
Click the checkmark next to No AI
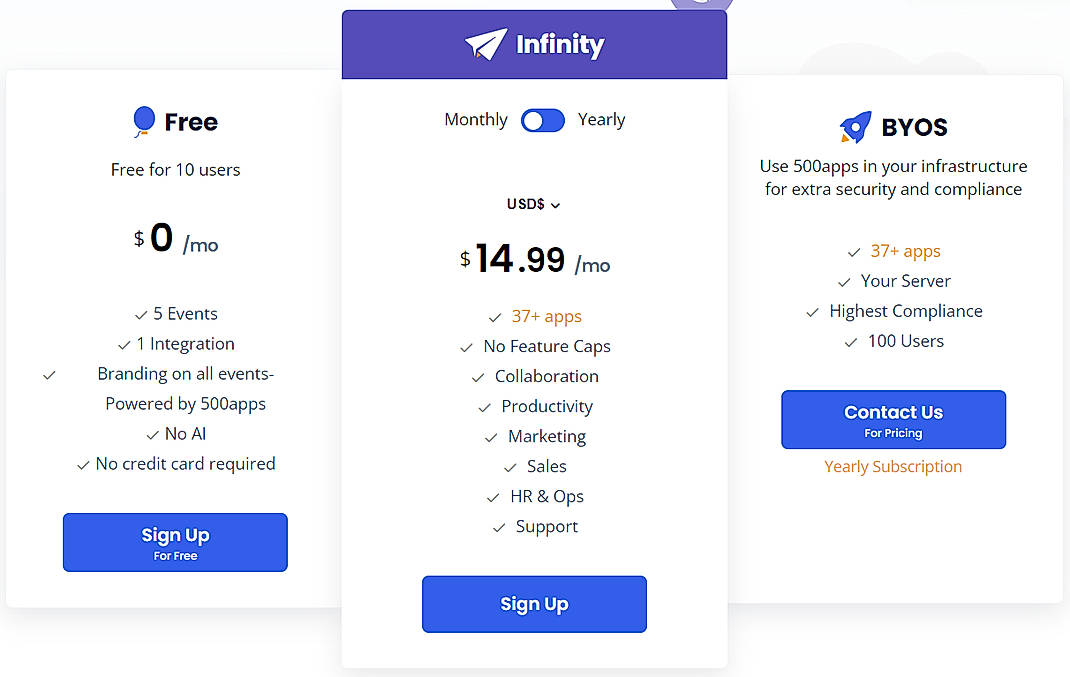point(153,434)
